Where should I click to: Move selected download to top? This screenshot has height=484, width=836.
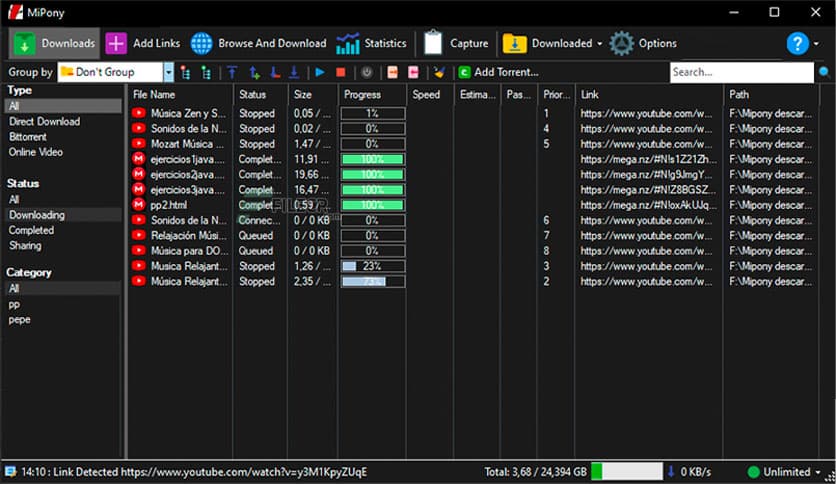(232, 72)
